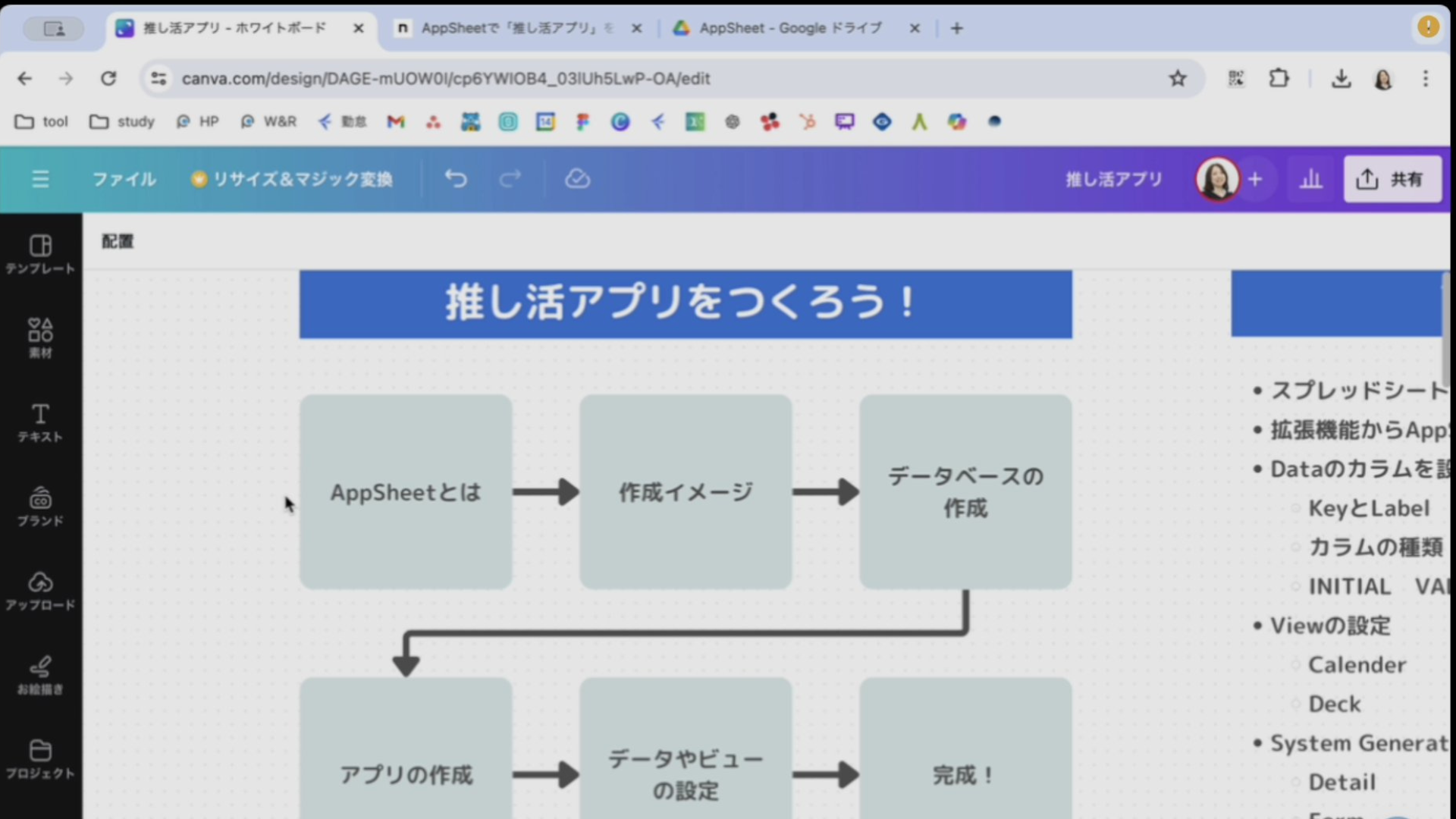Open the Elements (素材) sidebar panel
Viewport: 1456px width, 819px height.
pos(40,338)
